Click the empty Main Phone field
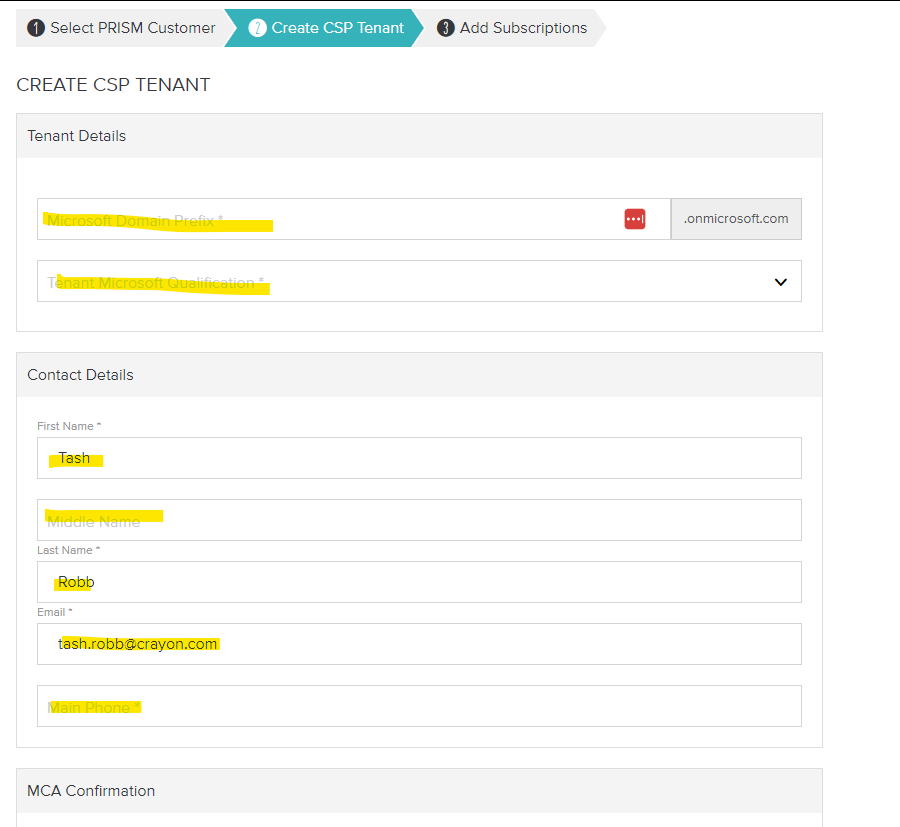The height and width of the screenshot is (827, 900). coord(420,706)
